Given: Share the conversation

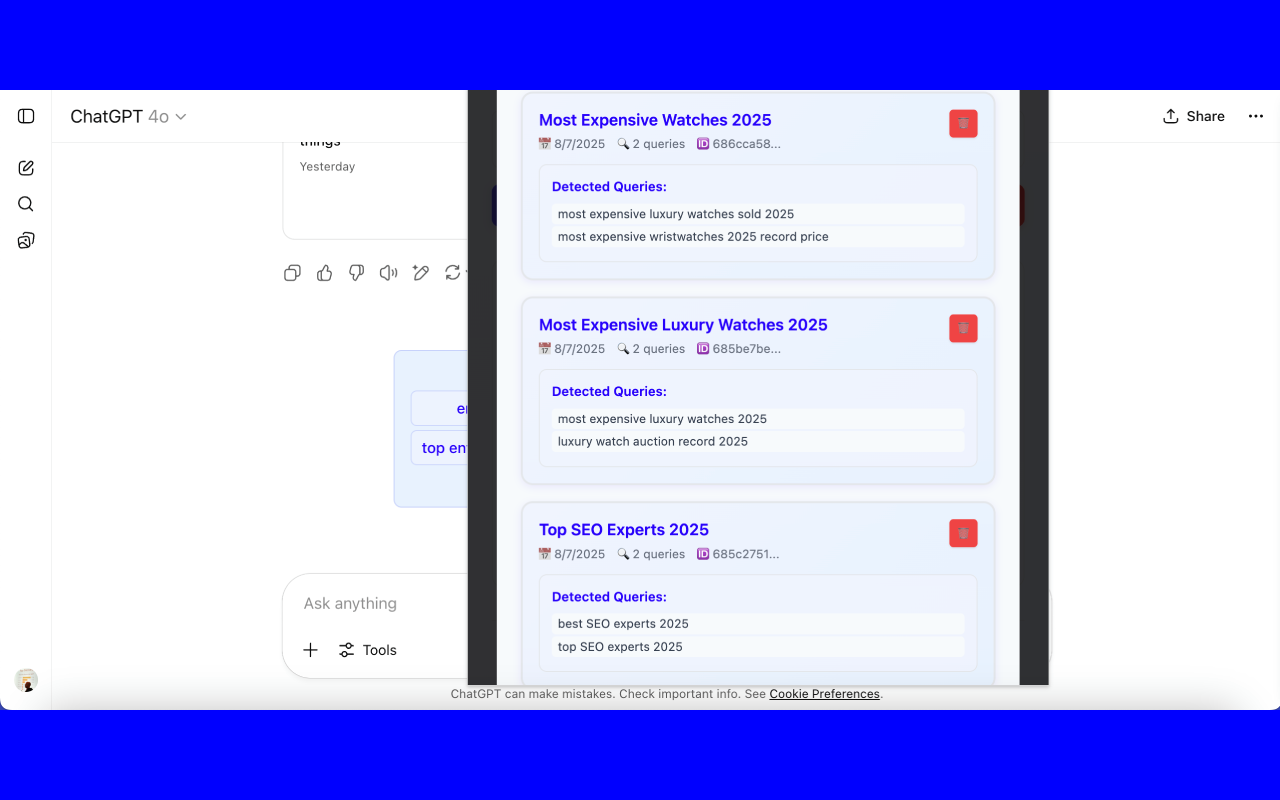Looking at the screenshot, I should pyautogui.click(x=1193, y=116).
